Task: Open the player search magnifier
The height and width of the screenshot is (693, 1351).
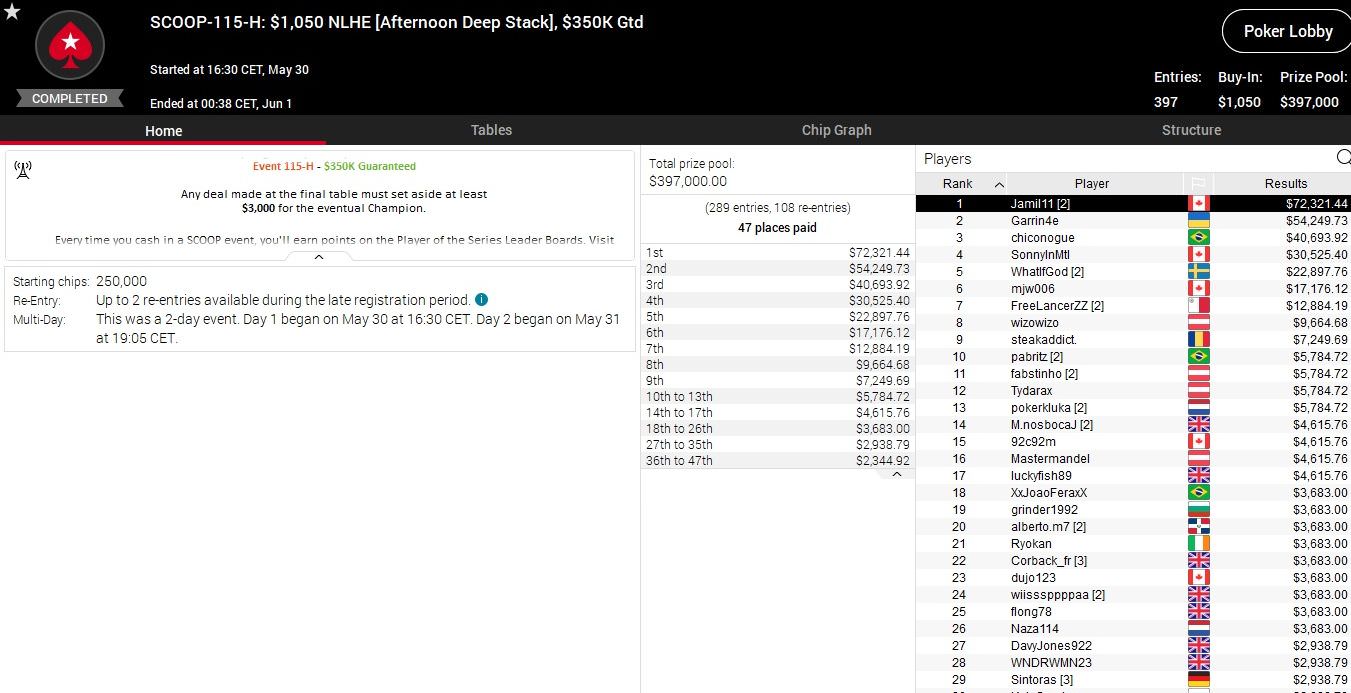Action: 1343,158
